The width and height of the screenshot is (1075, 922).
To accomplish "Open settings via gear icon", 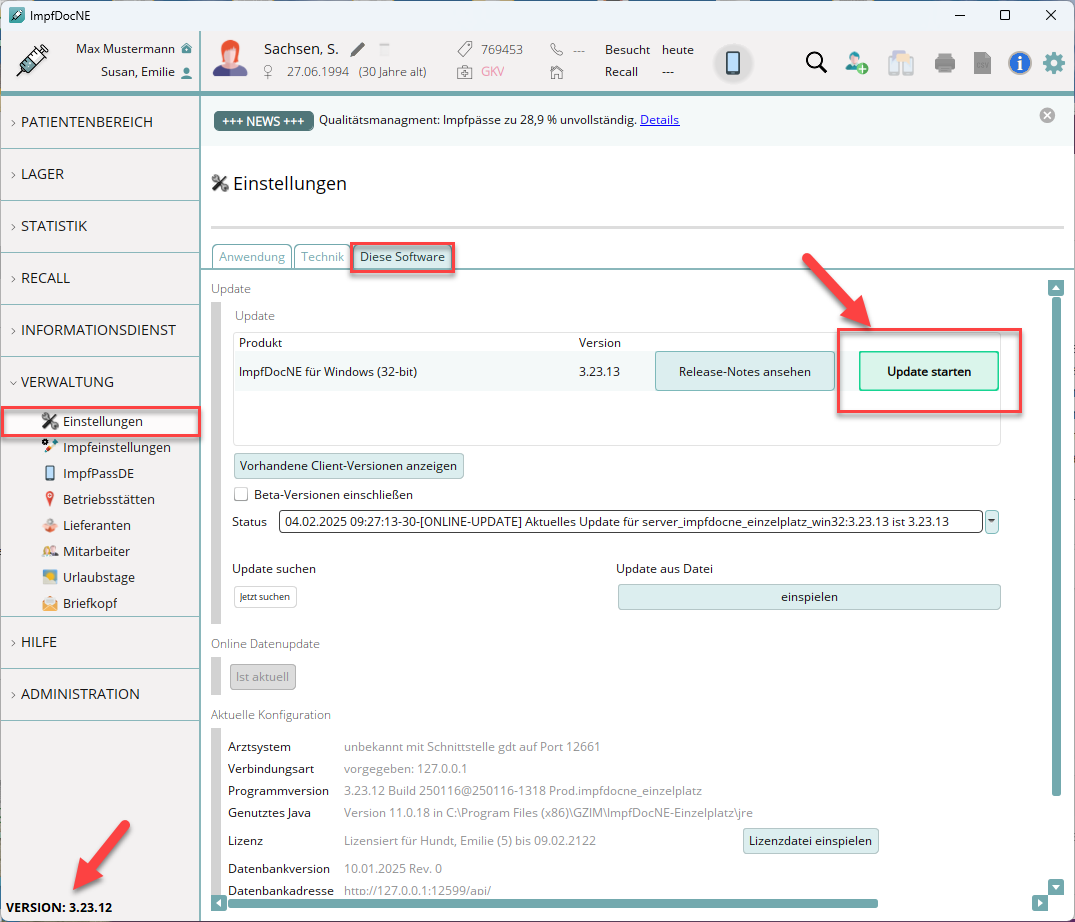I will click(1054, 63).
